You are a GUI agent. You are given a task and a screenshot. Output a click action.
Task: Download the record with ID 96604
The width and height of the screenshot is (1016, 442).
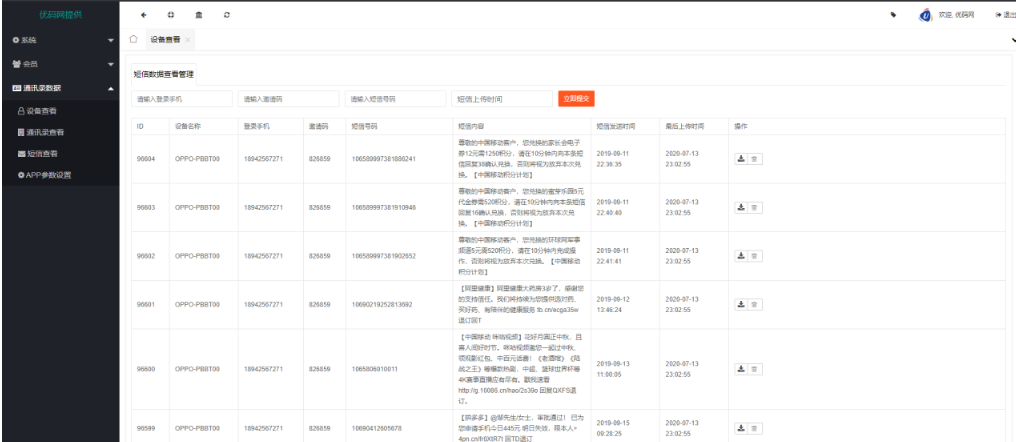741,159
